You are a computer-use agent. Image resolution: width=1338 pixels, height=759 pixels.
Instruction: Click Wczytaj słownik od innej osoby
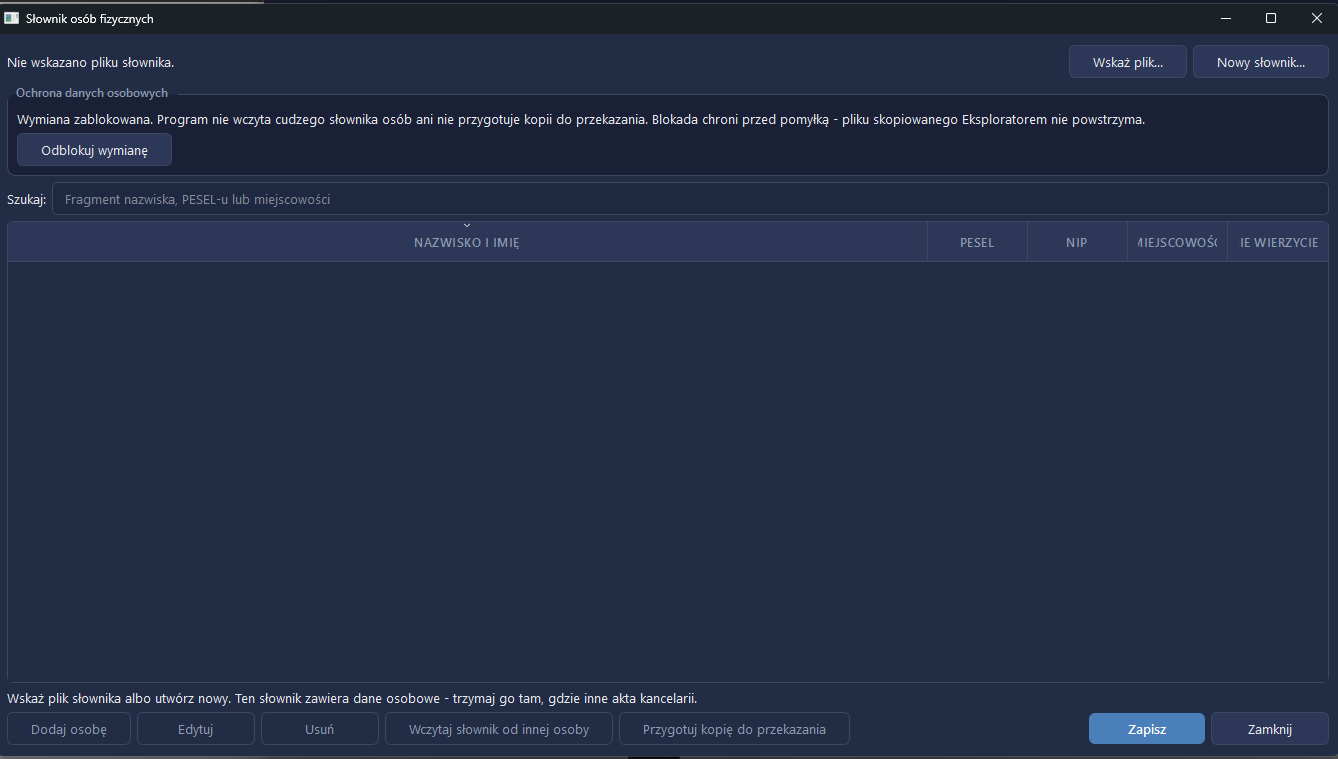pos(499,729)
